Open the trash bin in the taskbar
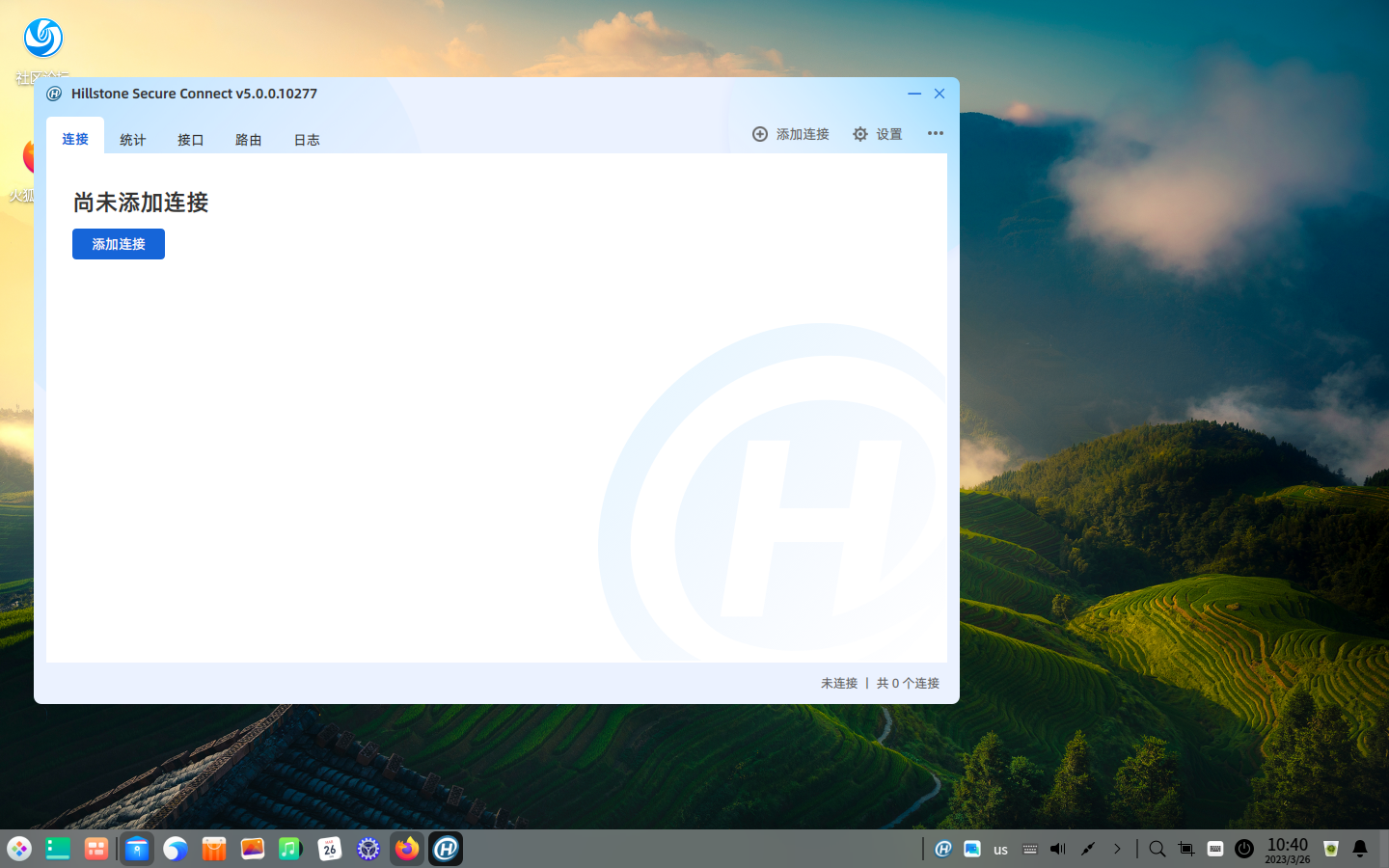This screenshot has width=1389, height=868. 1331,849
